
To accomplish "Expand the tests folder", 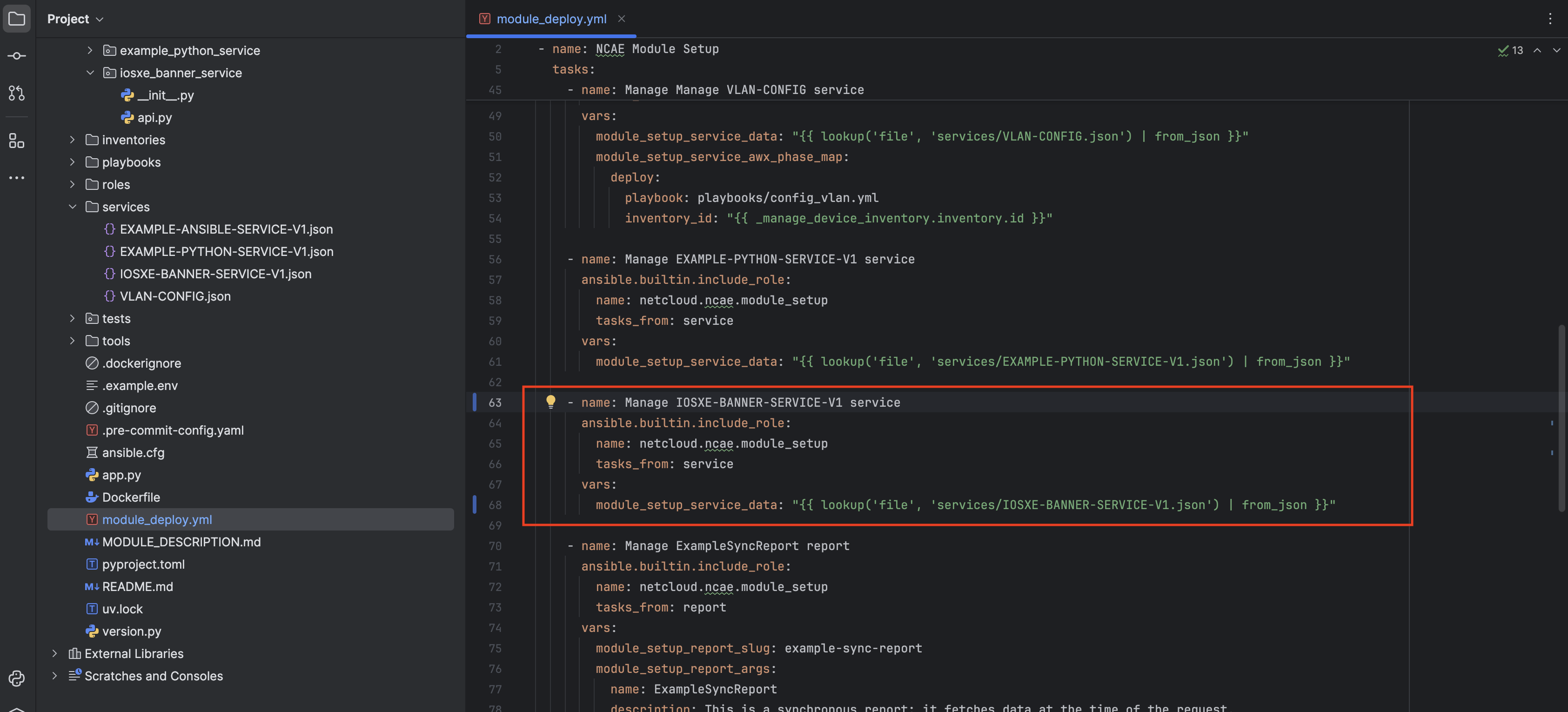I will click(73, 319).
